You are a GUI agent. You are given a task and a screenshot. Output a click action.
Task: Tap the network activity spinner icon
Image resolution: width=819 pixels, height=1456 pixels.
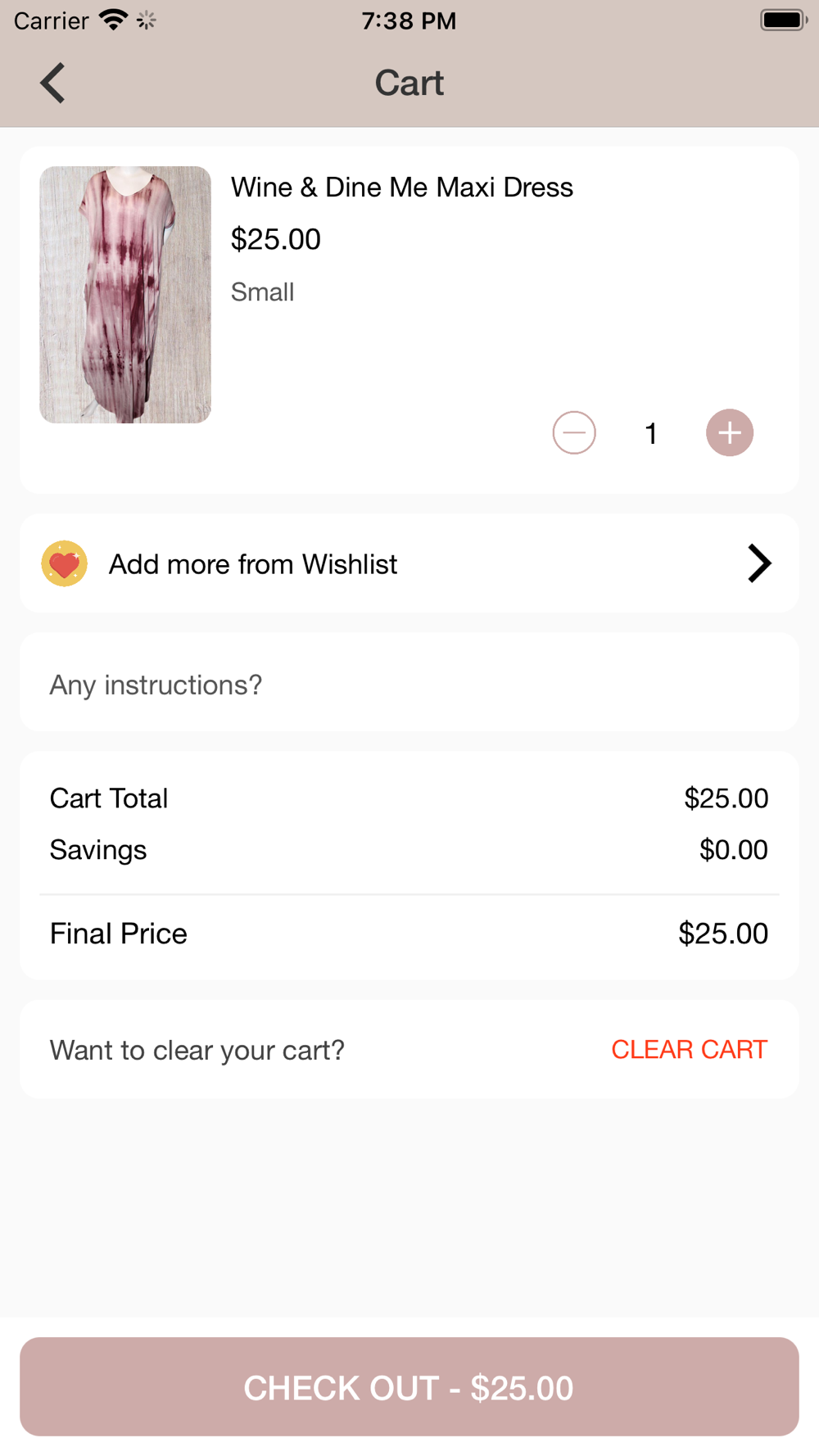[147, 20]
